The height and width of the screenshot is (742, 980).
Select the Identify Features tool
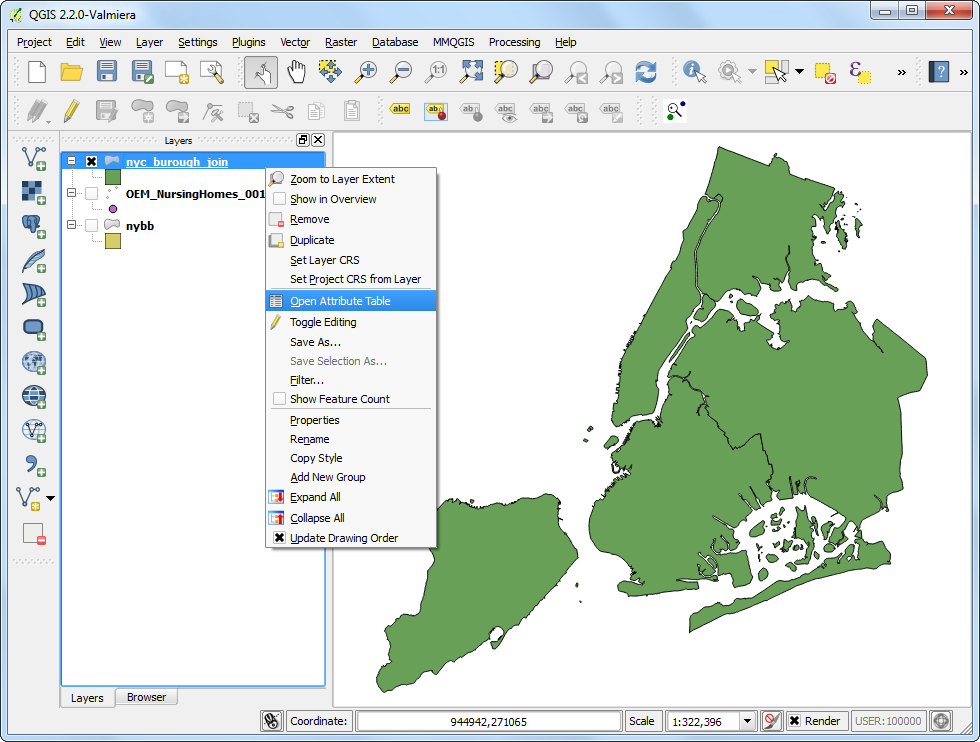tap(694, 72)
